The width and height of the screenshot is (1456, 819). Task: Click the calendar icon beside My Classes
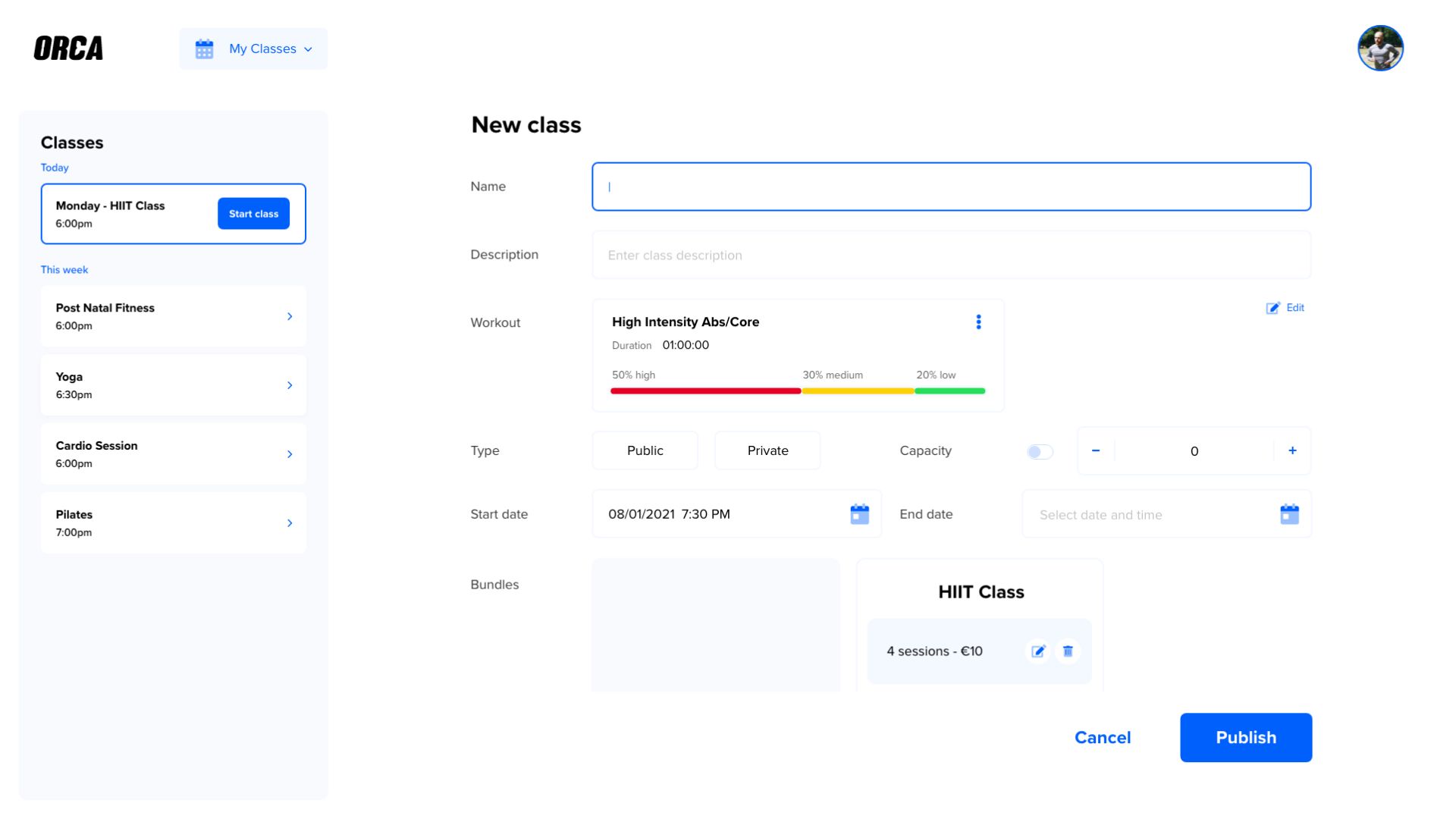pyautogui.click(x=204, y=49)
